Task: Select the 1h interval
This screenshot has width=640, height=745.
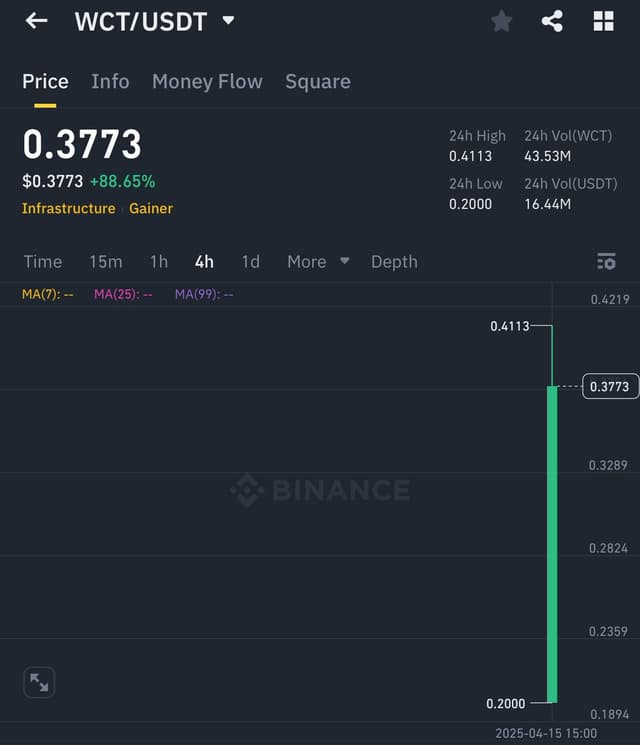Action: pos(159,262)
